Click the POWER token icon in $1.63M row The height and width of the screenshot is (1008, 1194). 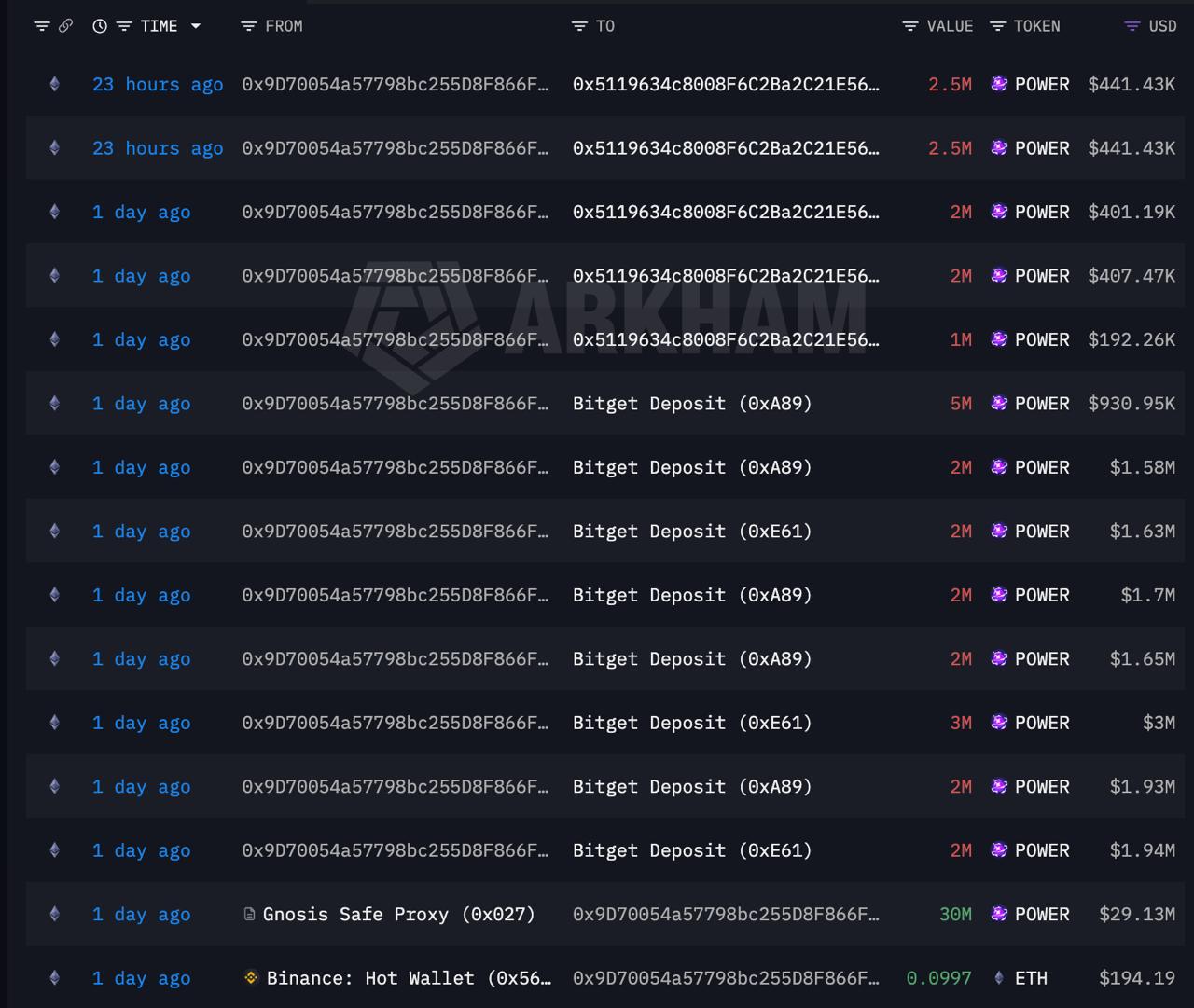(x=999, y=531)
